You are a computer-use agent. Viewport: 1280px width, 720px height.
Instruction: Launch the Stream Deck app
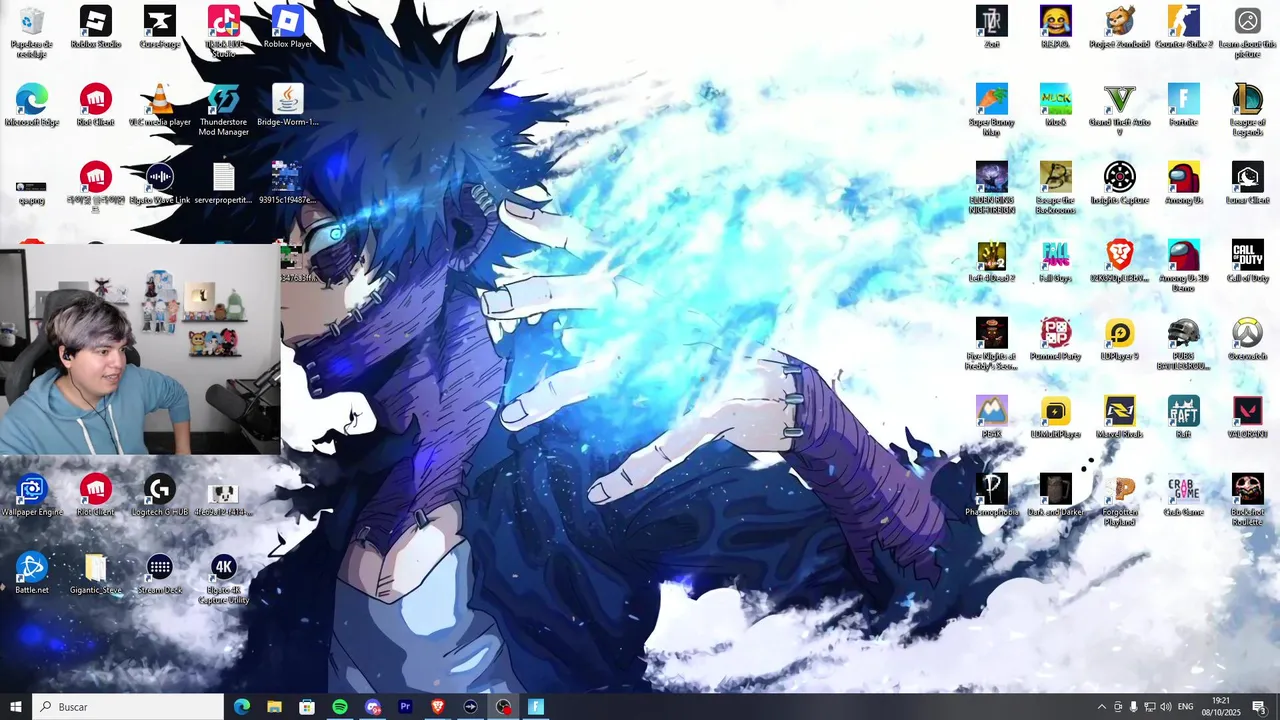pos(160,573)
